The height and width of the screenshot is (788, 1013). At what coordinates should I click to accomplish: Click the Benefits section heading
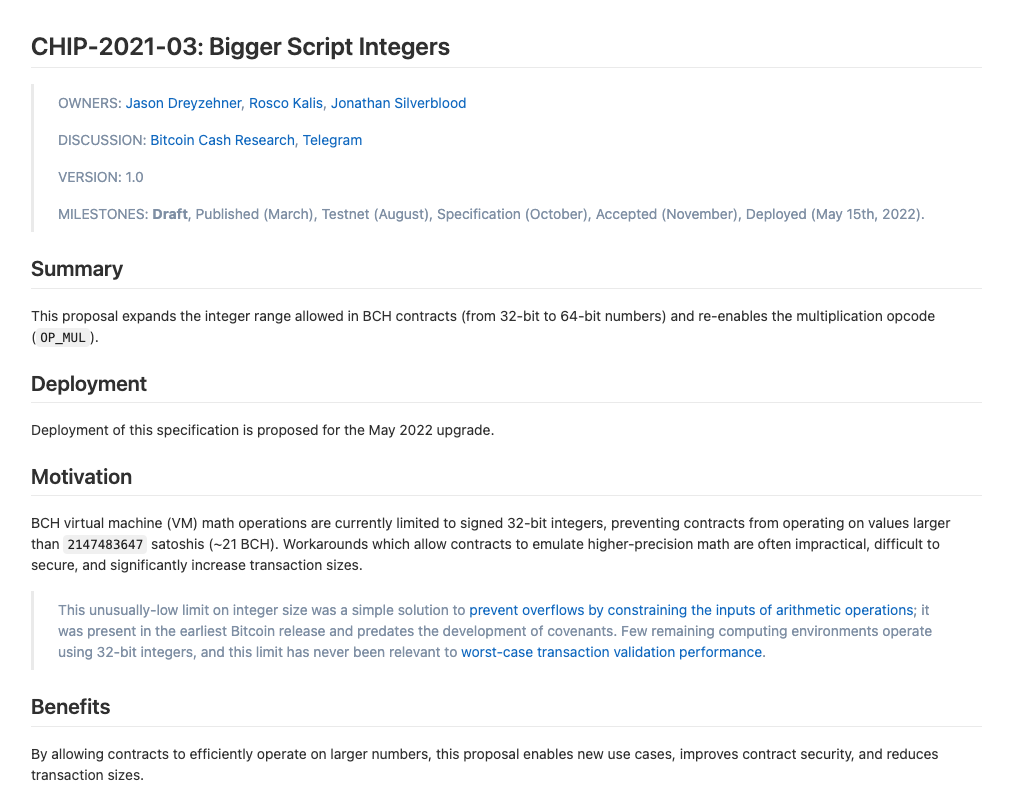coord(70,707)
